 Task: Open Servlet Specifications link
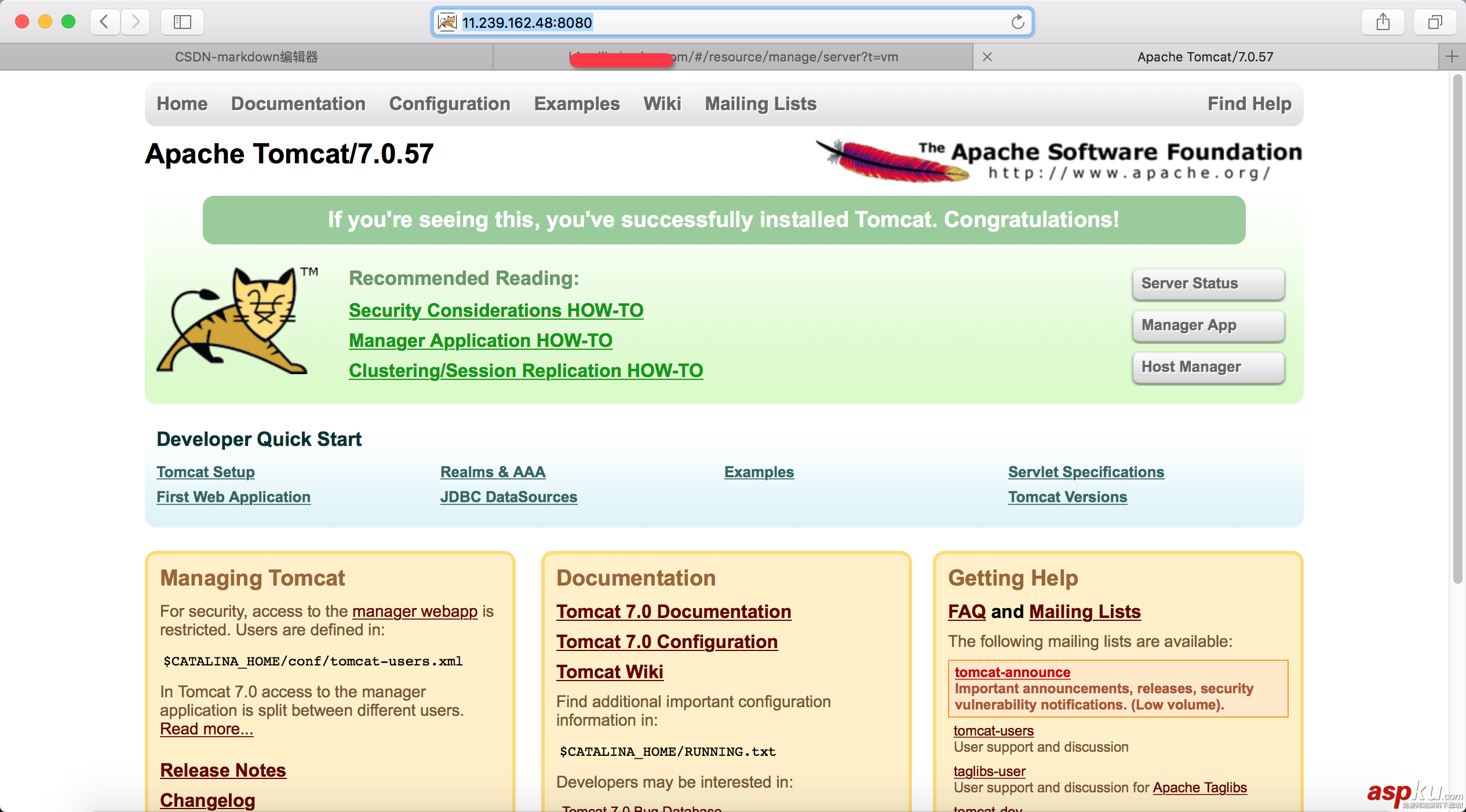(1086, 472)
